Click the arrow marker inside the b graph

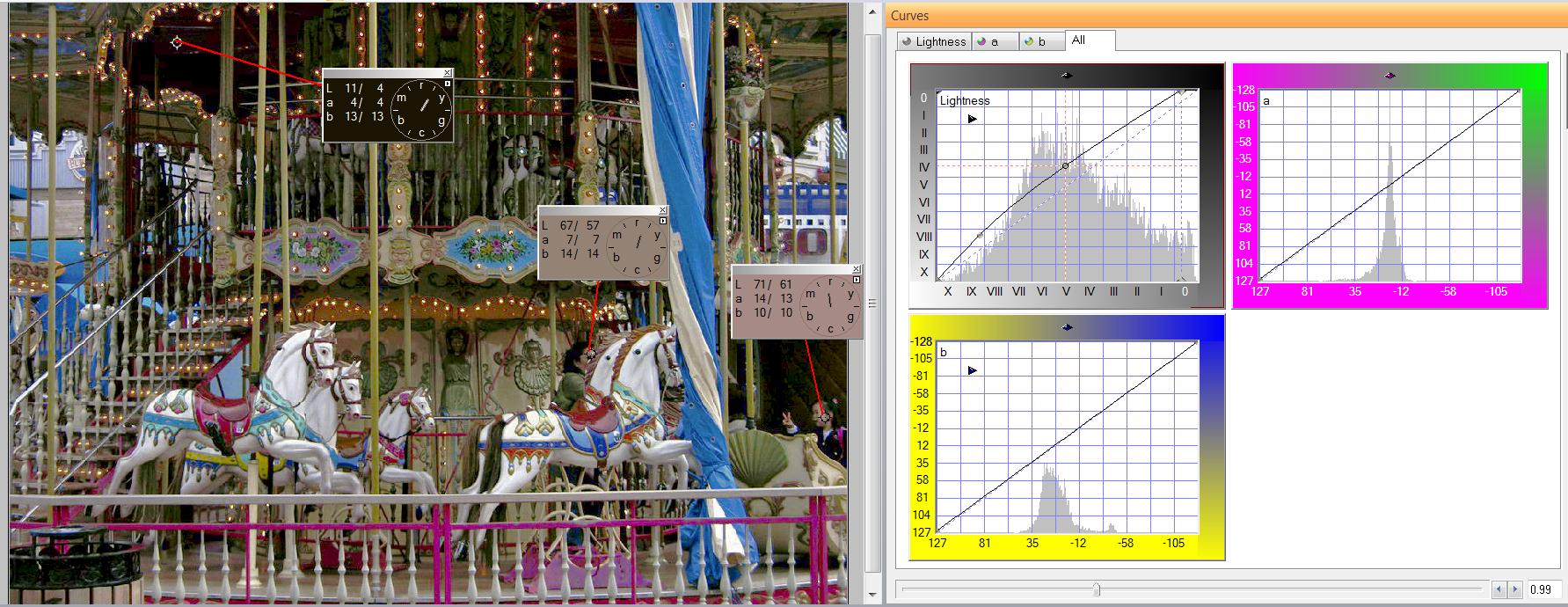pyautogui.click(x=972, y=370)
